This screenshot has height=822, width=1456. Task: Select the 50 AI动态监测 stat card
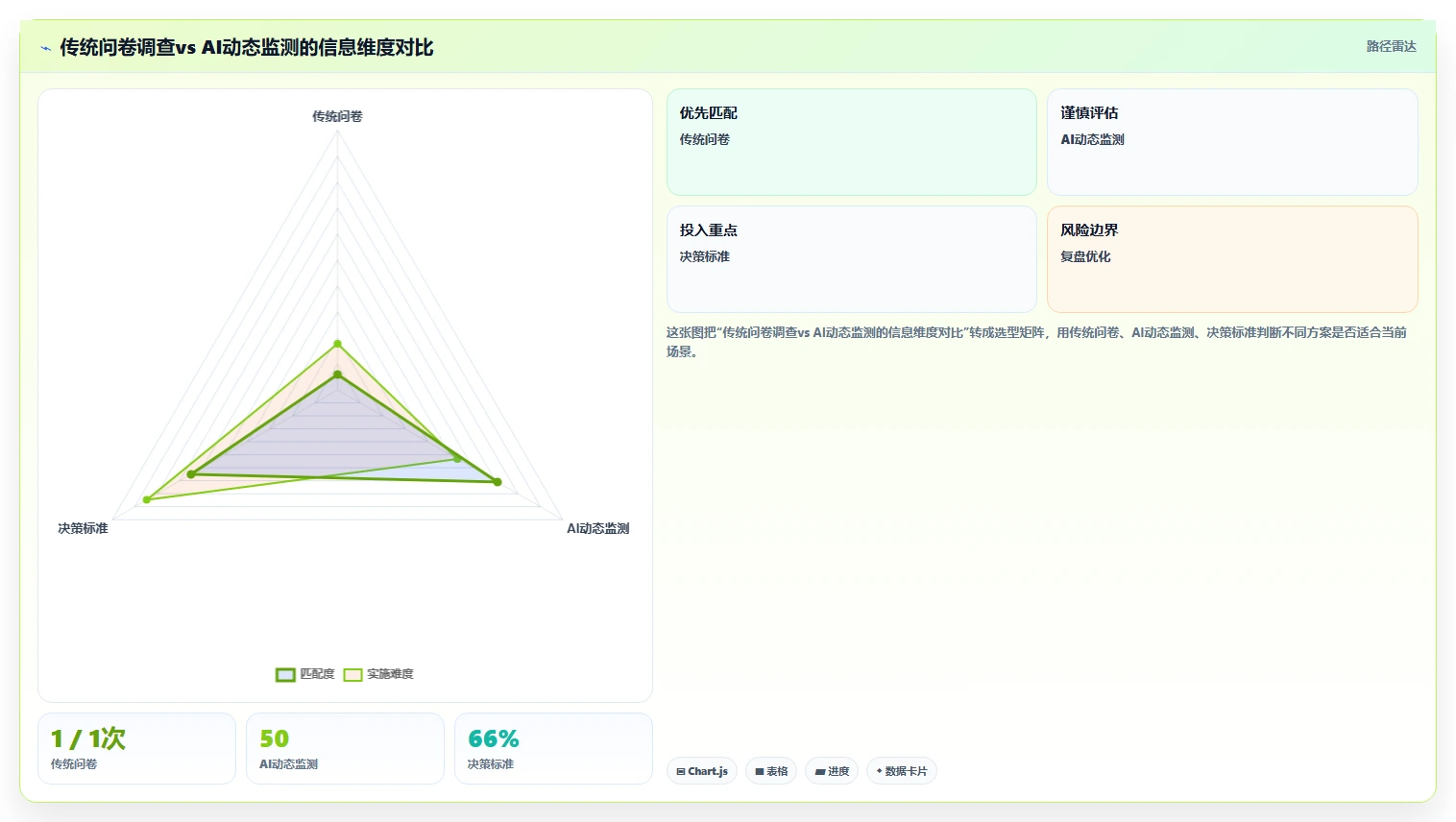click(x=345, y=748)
